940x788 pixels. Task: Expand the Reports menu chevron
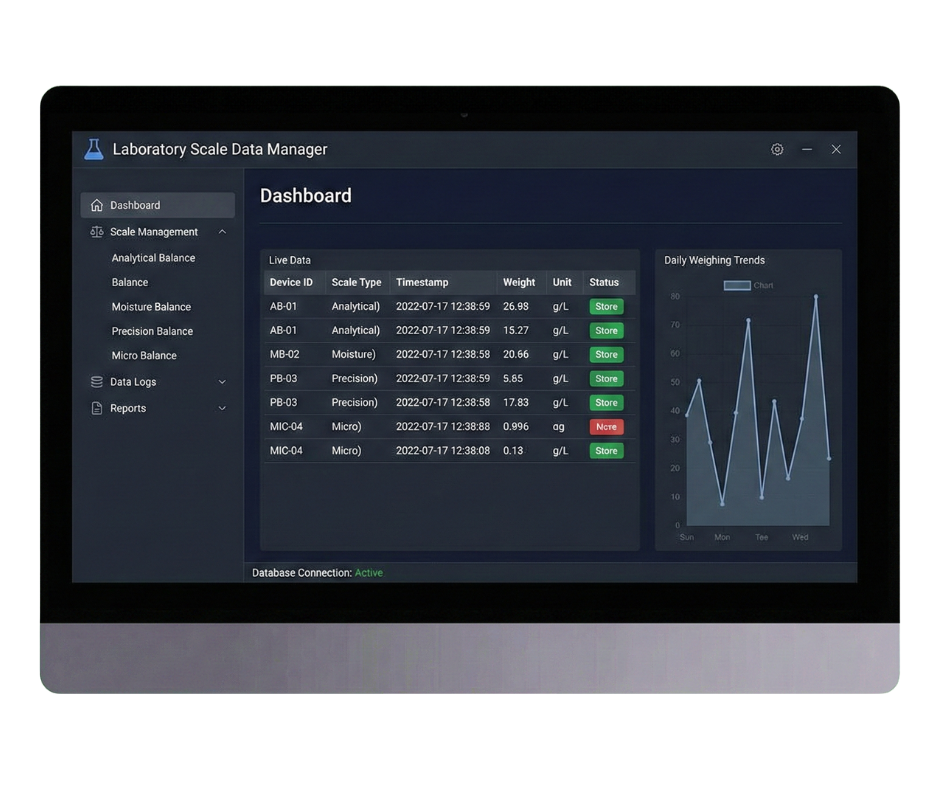(222, 408)
